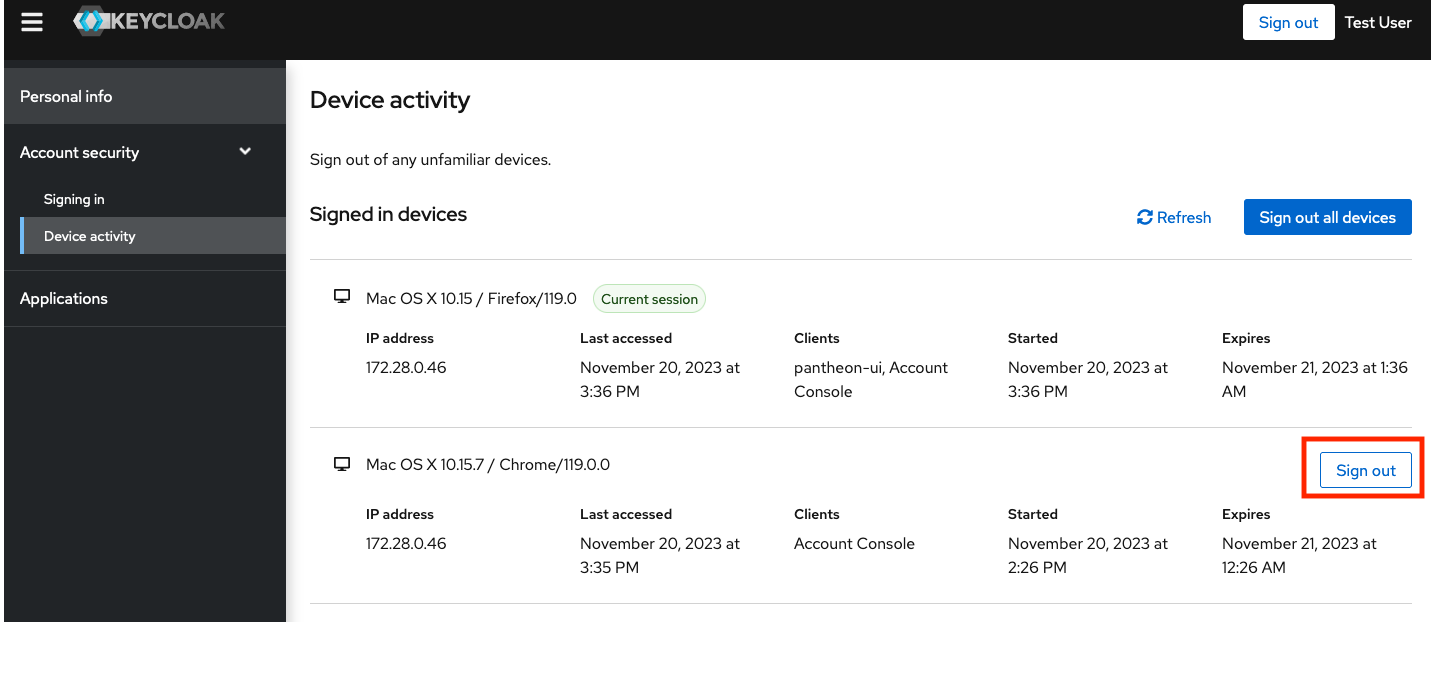The width and height of the screenshot is (1435, 691).
Task: Click the circular arrows Refresh icon
Action: pyautogui.click(x=1145, y=218)
